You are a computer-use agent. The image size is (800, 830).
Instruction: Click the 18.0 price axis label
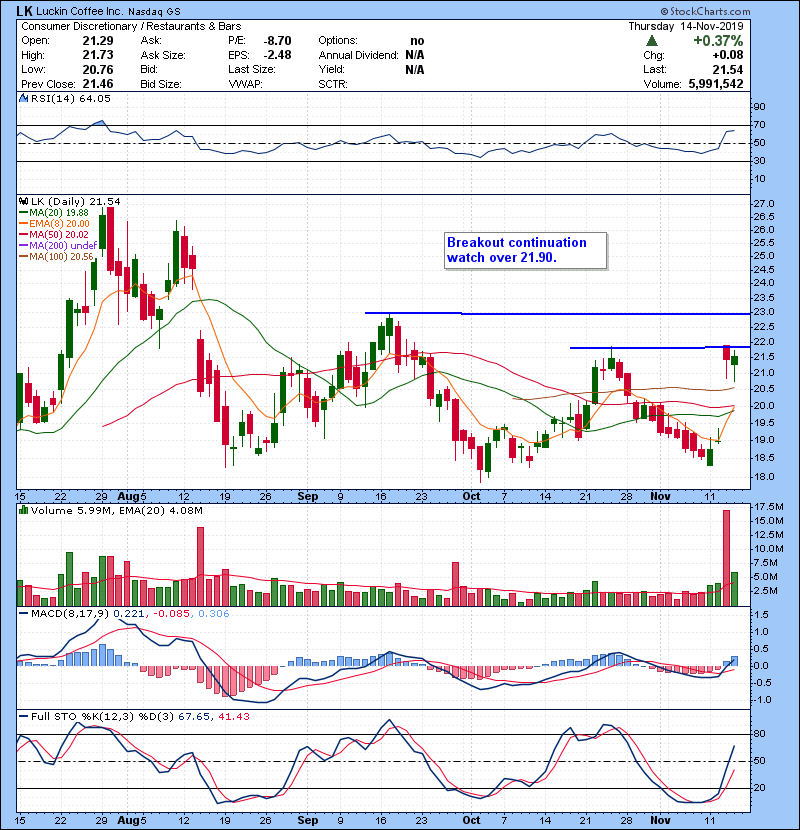pos(764,476)
